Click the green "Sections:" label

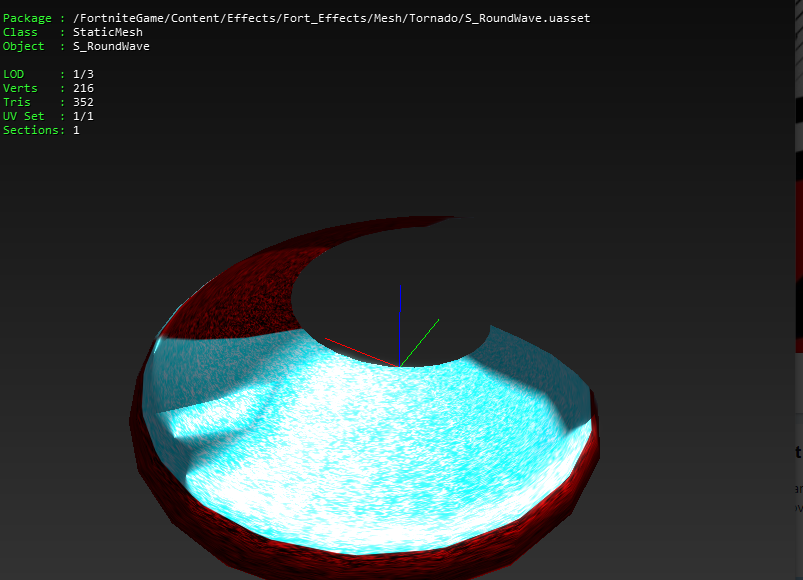point(34,130)
